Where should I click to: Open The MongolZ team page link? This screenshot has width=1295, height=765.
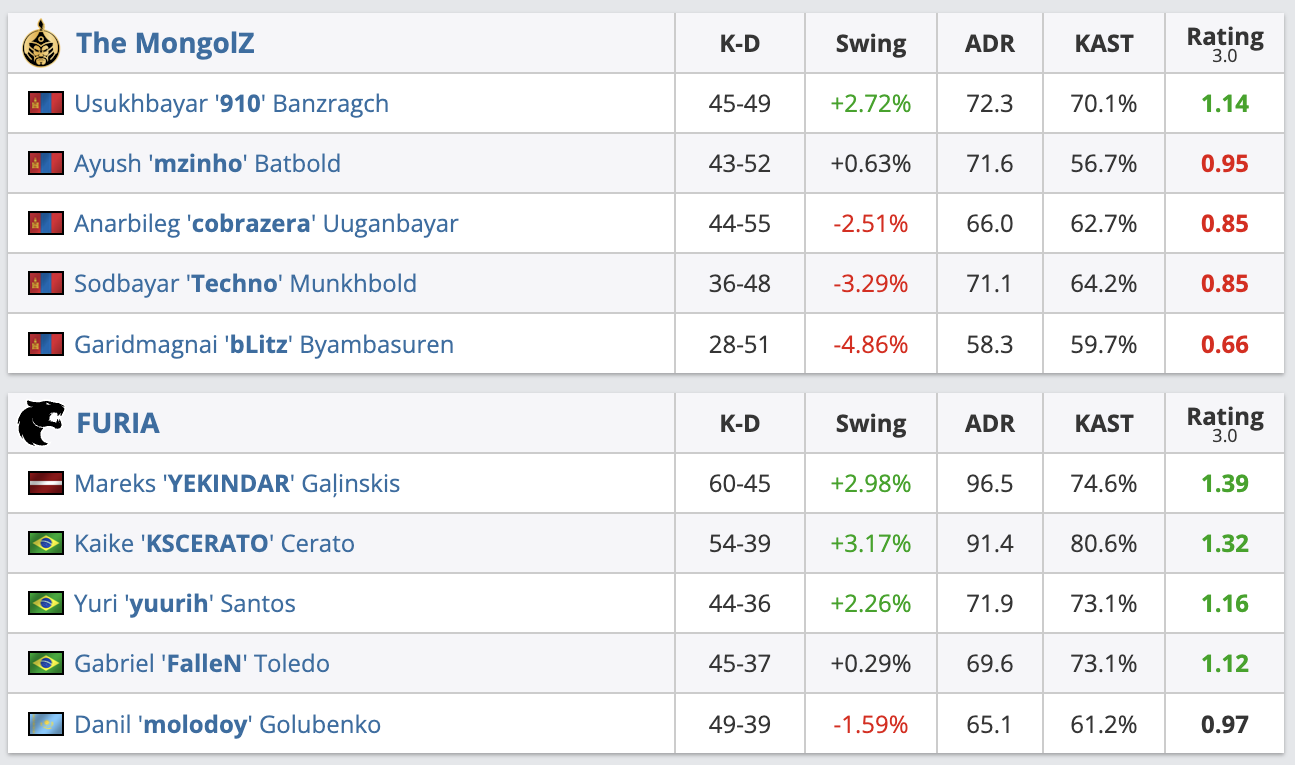[165, 43]
